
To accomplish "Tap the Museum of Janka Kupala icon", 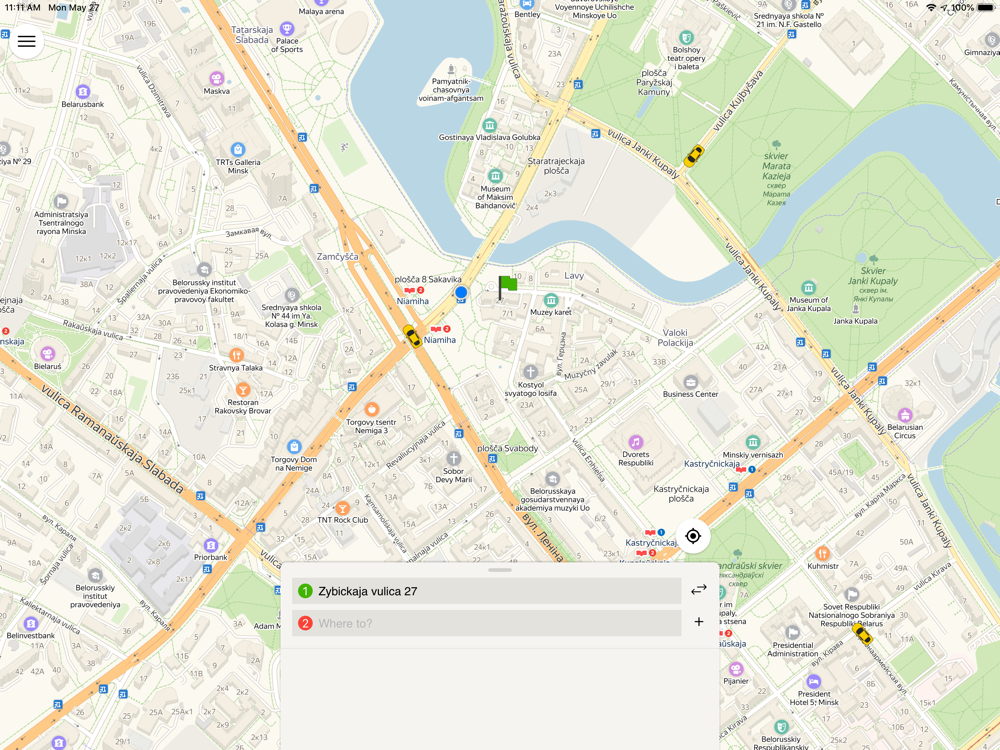I will [x=808, y=288].
